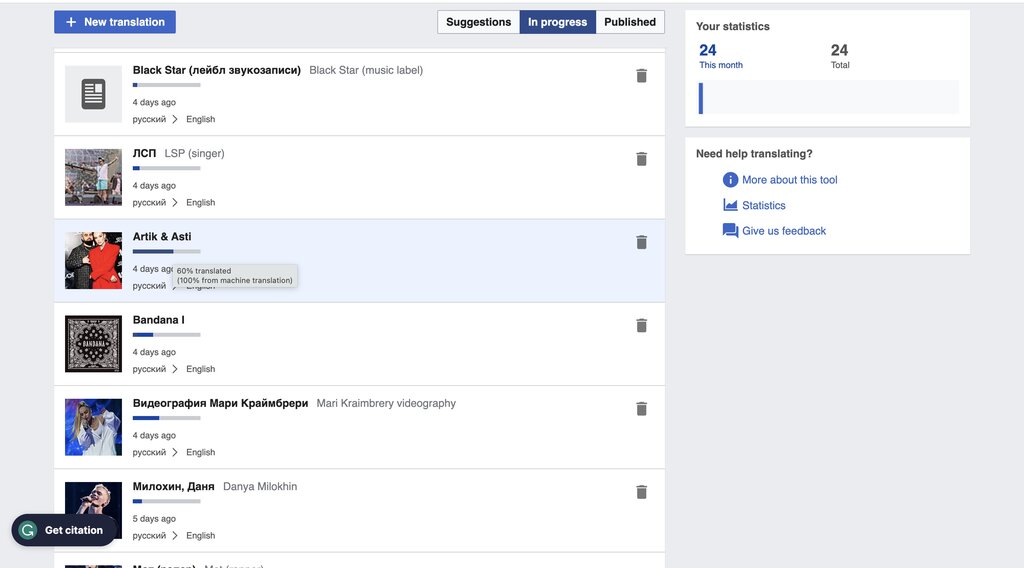This screenshot has width=1024, height=568.
Task: Open the Give us feedback link
Action: click(x=784, y=230)
